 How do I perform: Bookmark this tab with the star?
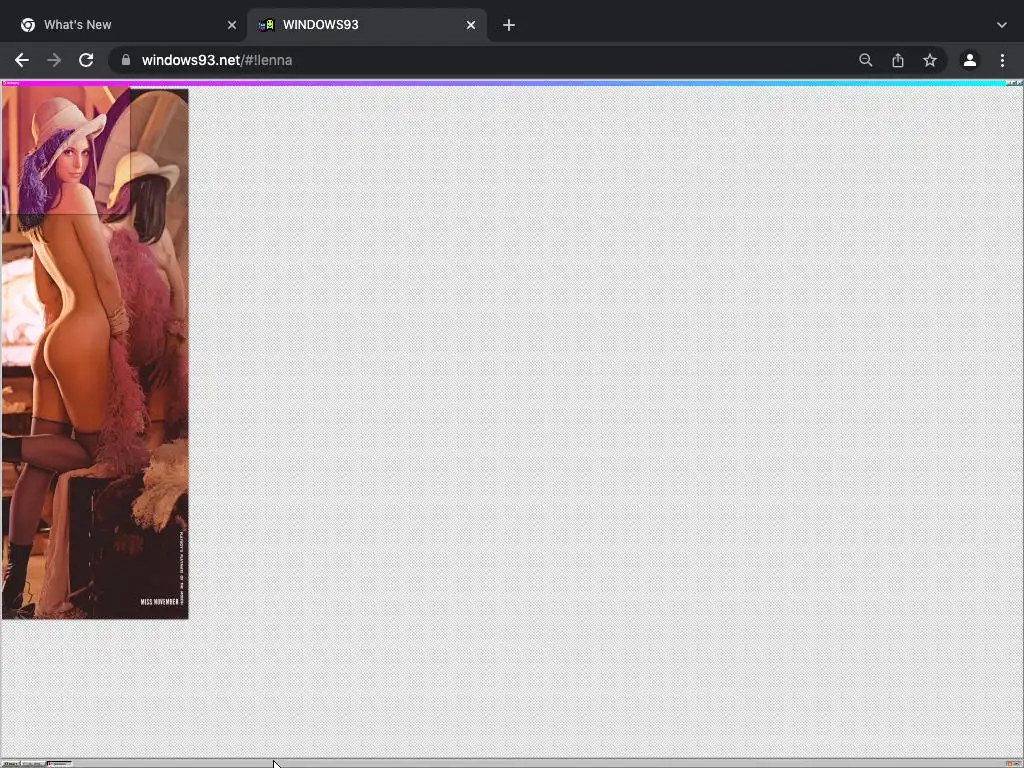(930, 60)
